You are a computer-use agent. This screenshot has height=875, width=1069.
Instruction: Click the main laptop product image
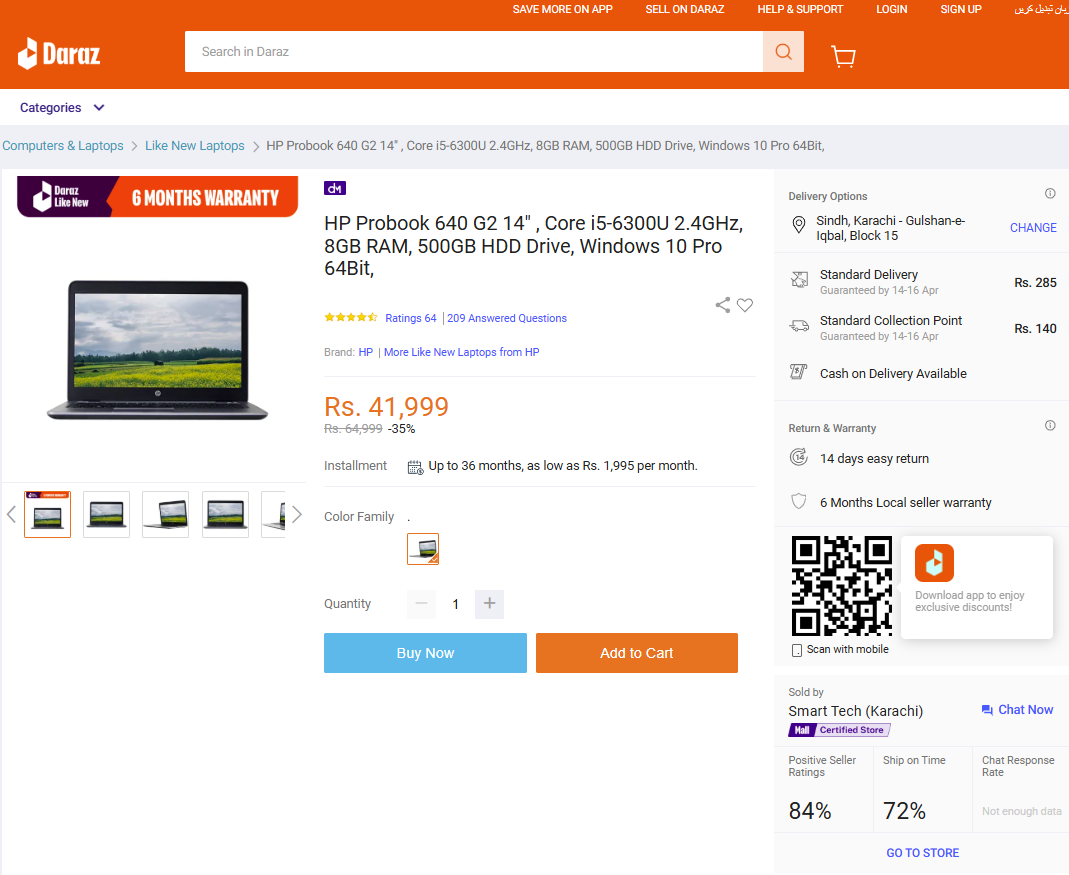157,349
